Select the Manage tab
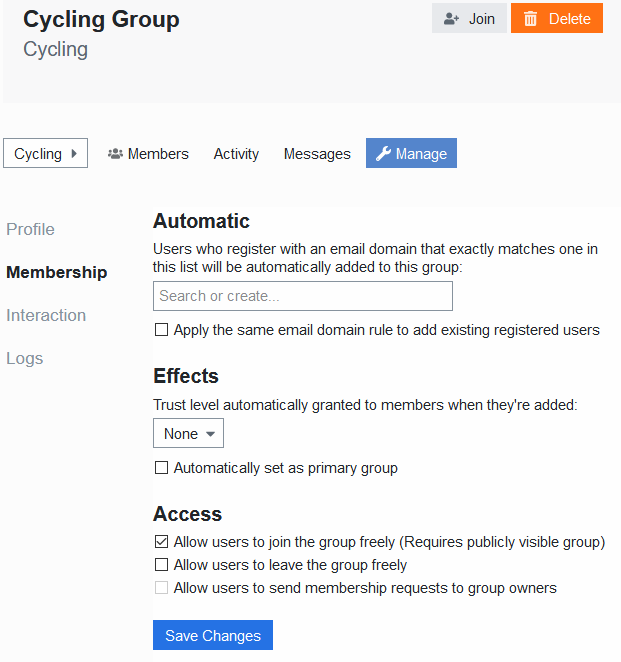 coord(411,153)
